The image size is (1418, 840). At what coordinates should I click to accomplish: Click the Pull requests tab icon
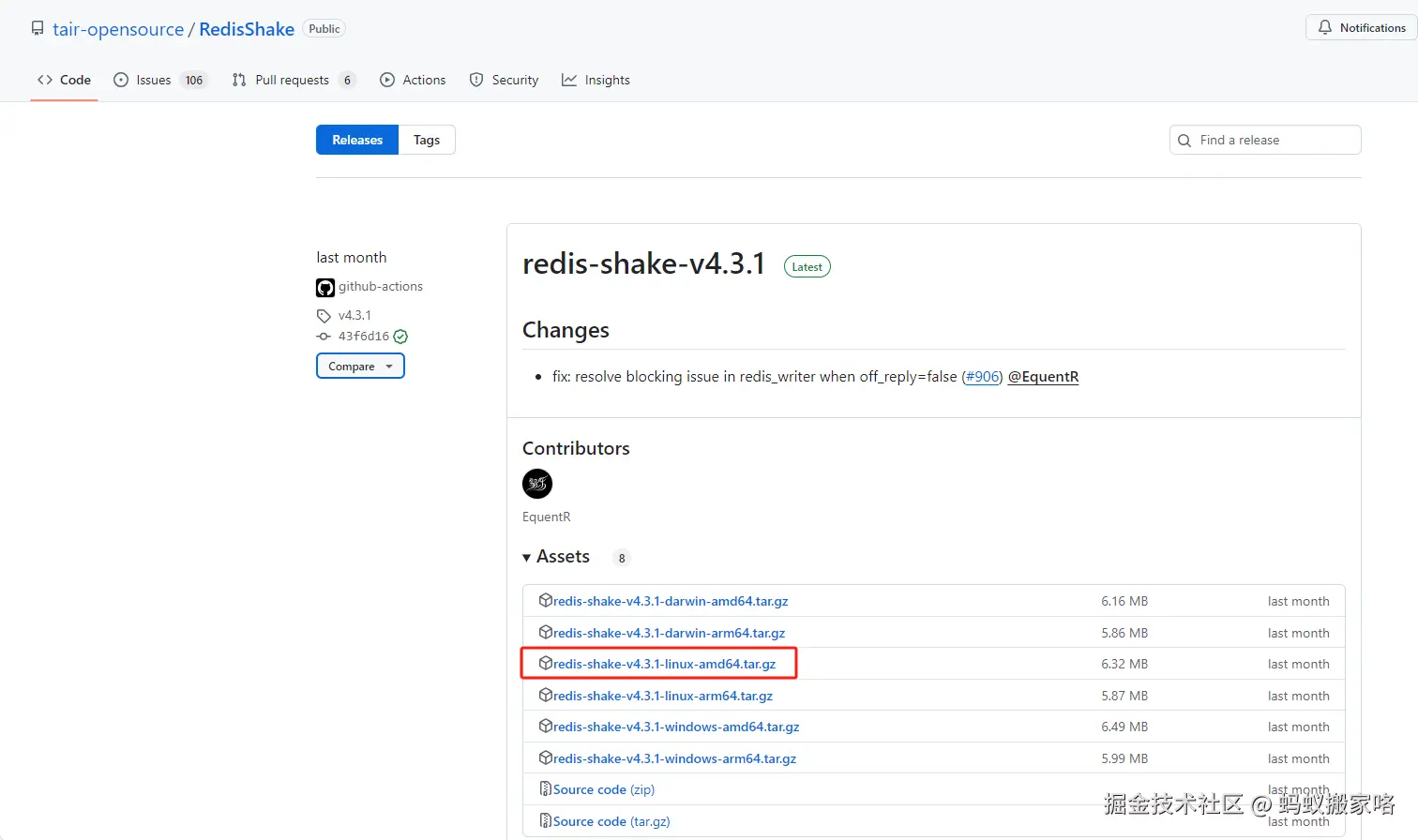click(239, 80)
